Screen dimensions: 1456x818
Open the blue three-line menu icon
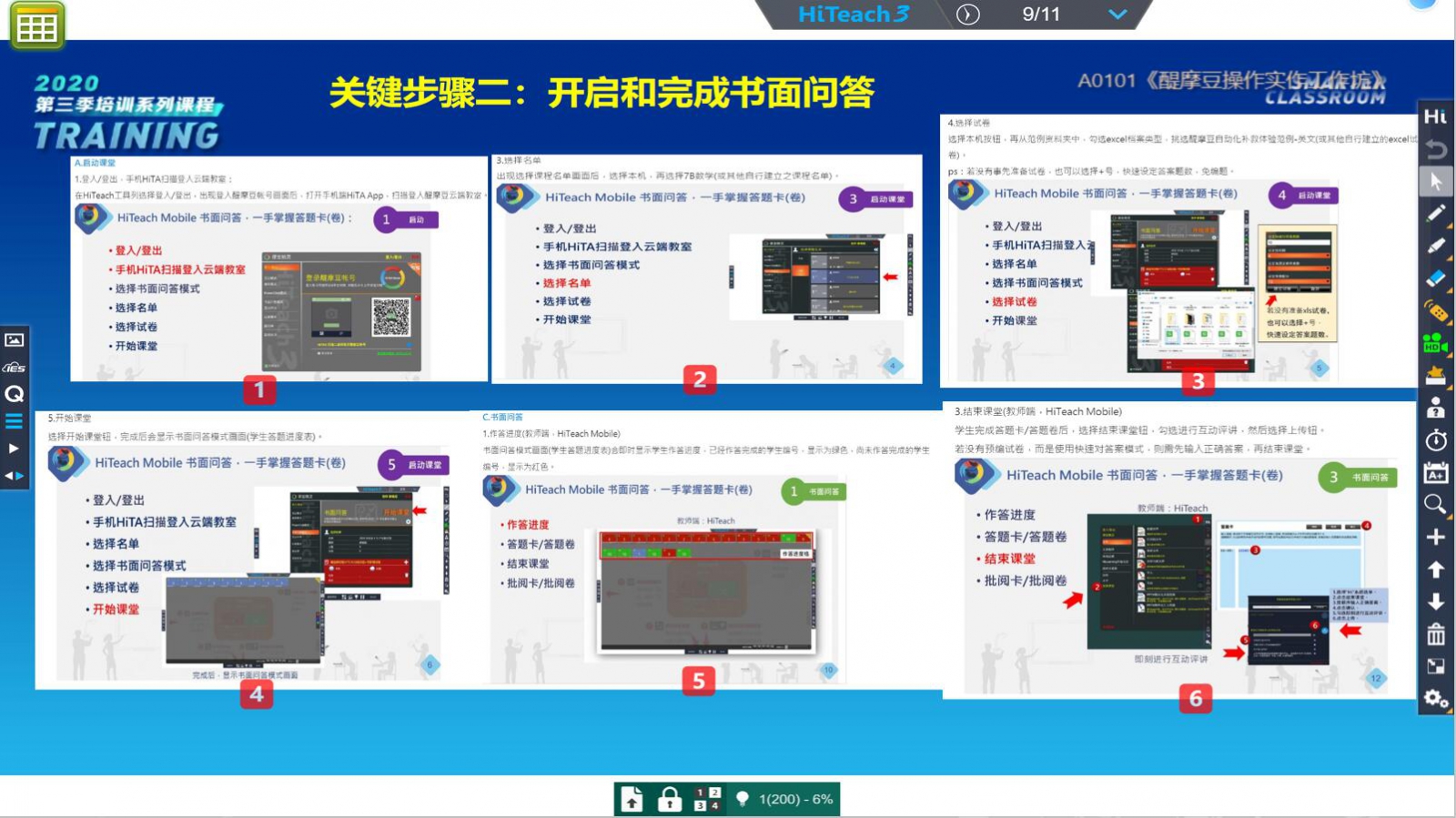tap(15, 421)
